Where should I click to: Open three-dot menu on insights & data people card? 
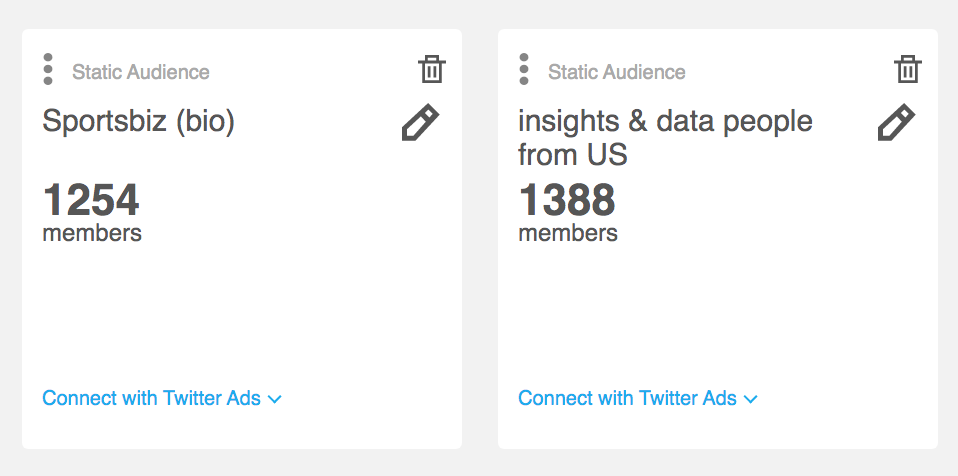[524, 69]
